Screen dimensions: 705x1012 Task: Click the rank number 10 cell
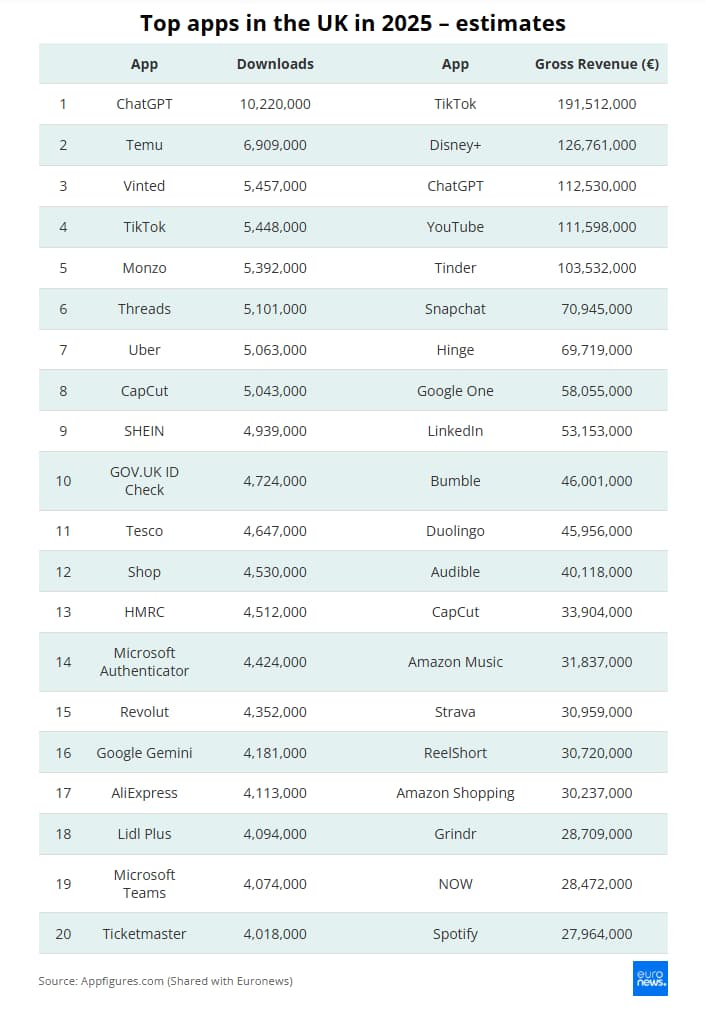point(63,481)
